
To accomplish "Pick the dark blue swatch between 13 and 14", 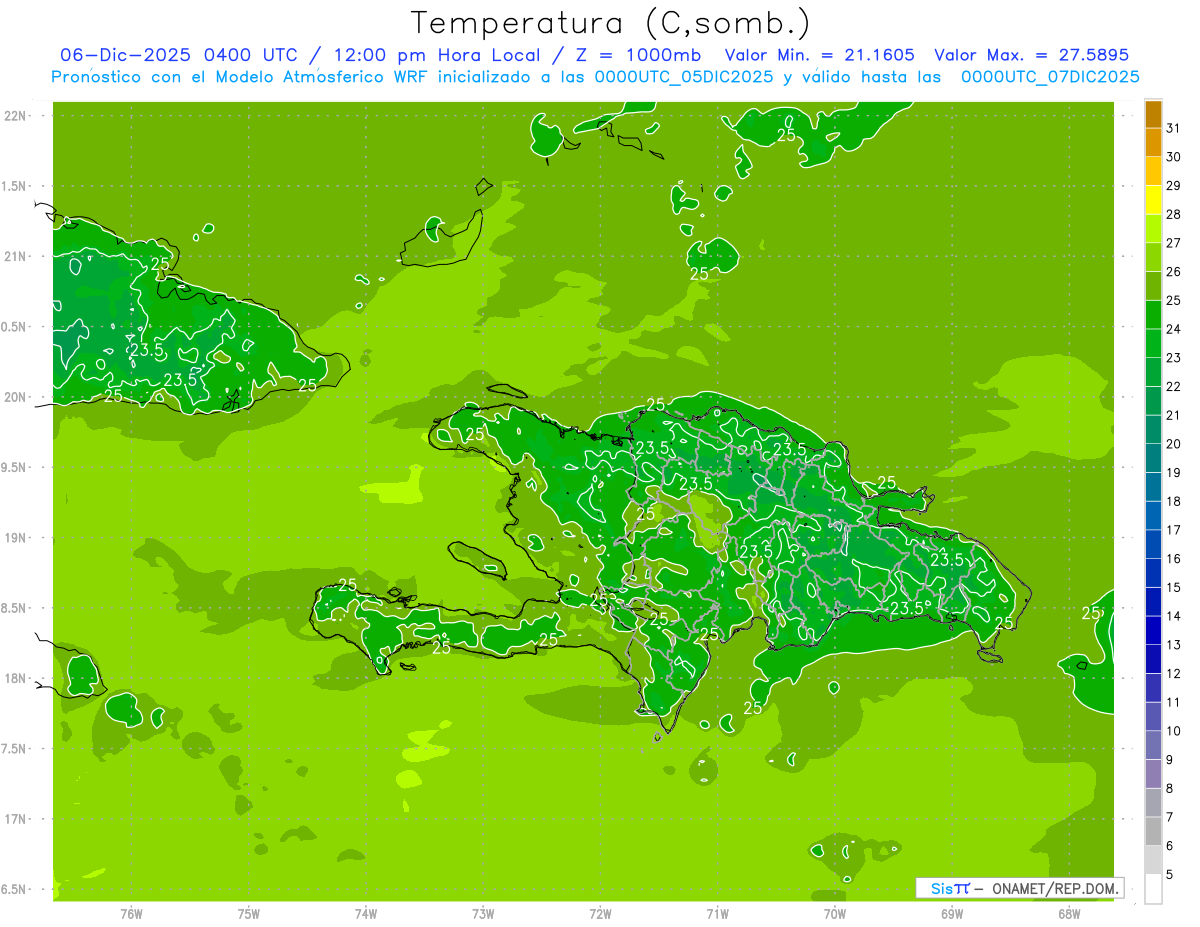I will click(x=1153, y=631).
